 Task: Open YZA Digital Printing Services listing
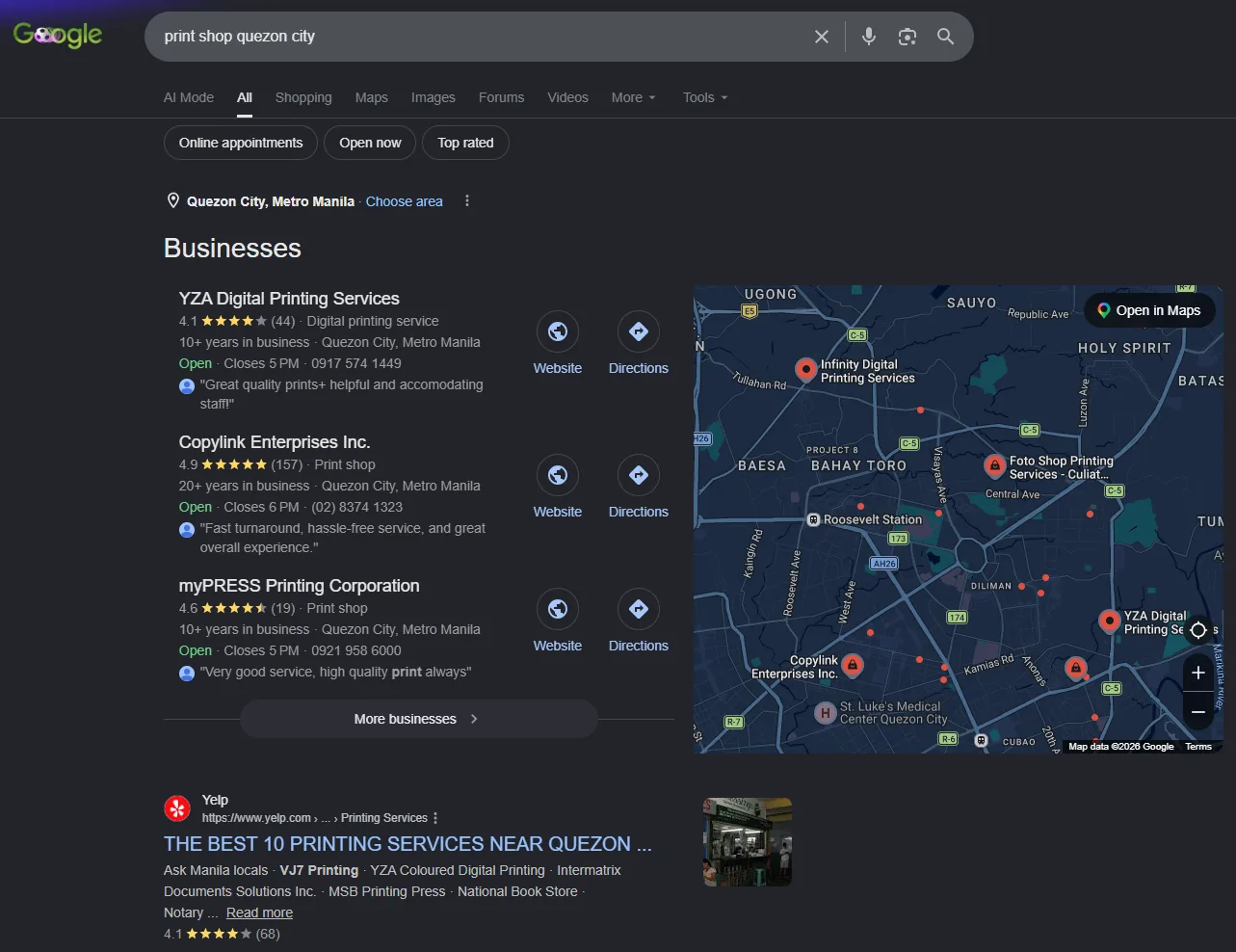point(289,299)
